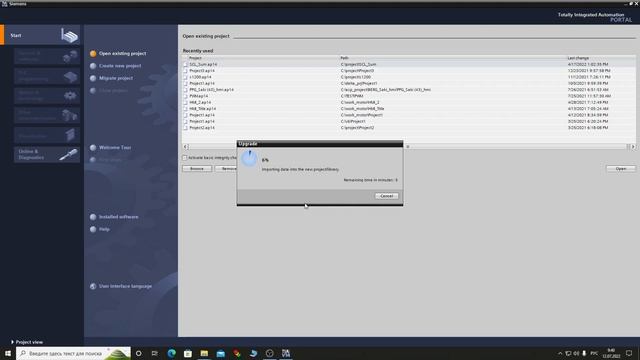Click the SCL_Sum.ap14 file icon
640x360 pixels.
click(x=185, y=64)
